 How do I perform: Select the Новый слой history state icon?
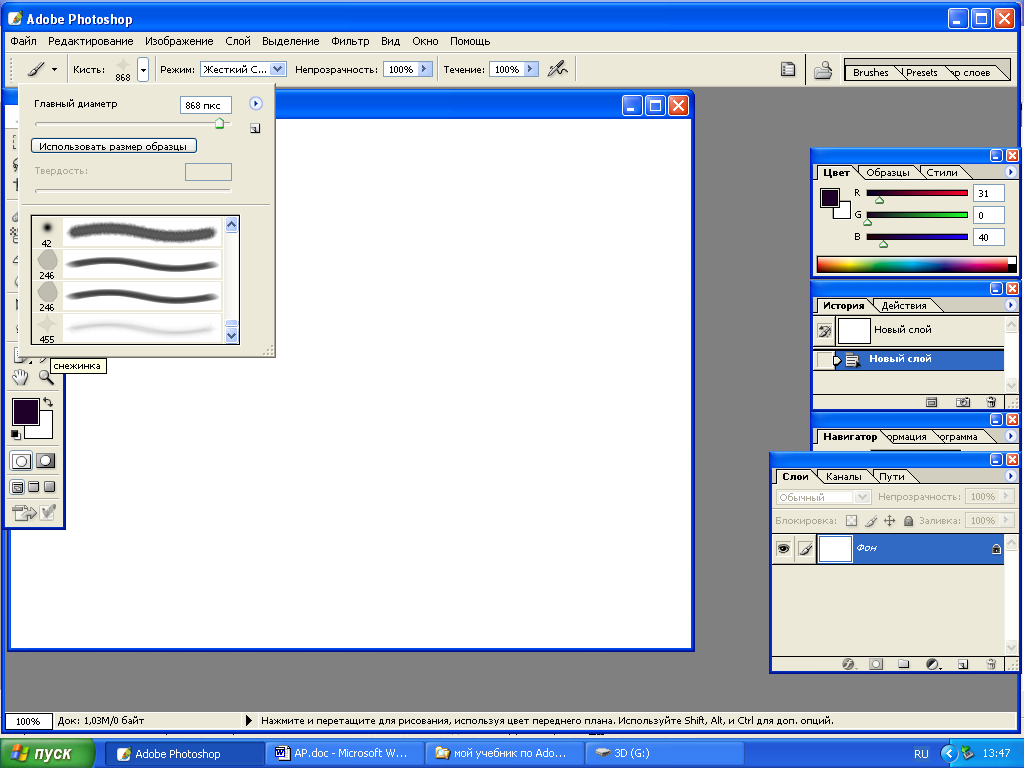852,359
